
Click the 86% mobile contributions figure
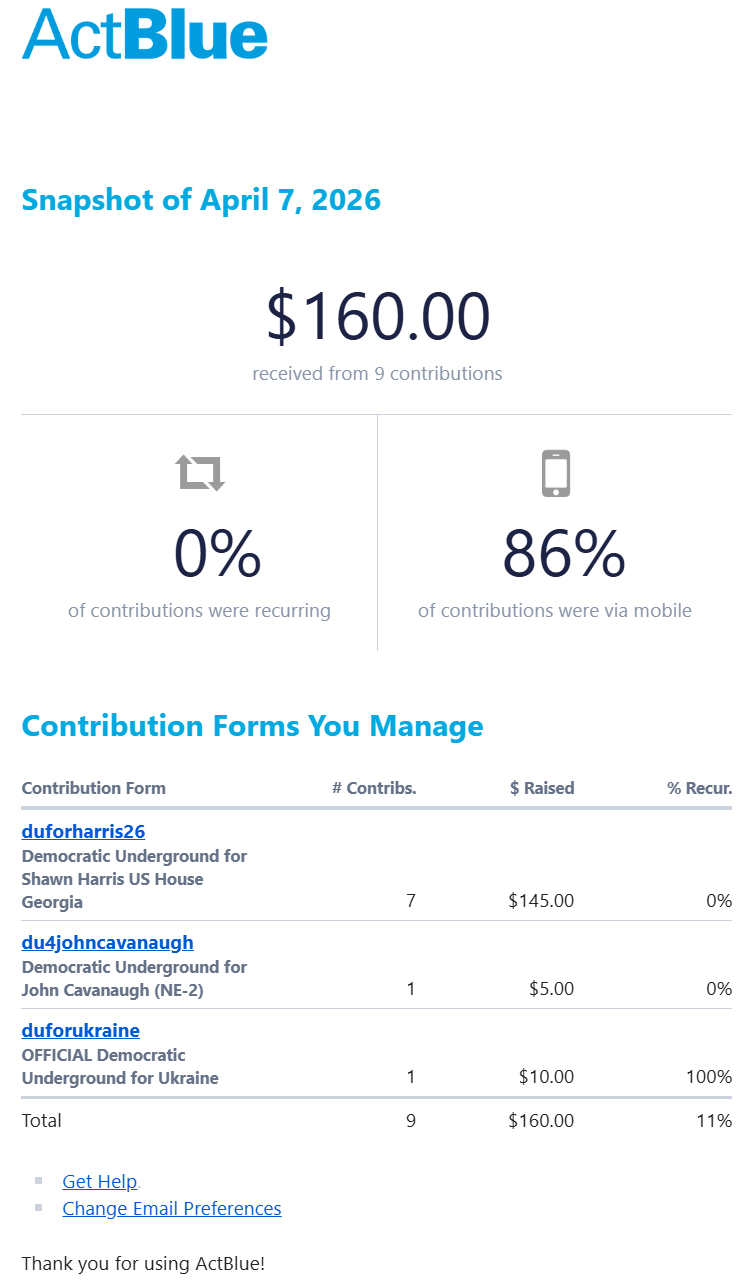564,554
